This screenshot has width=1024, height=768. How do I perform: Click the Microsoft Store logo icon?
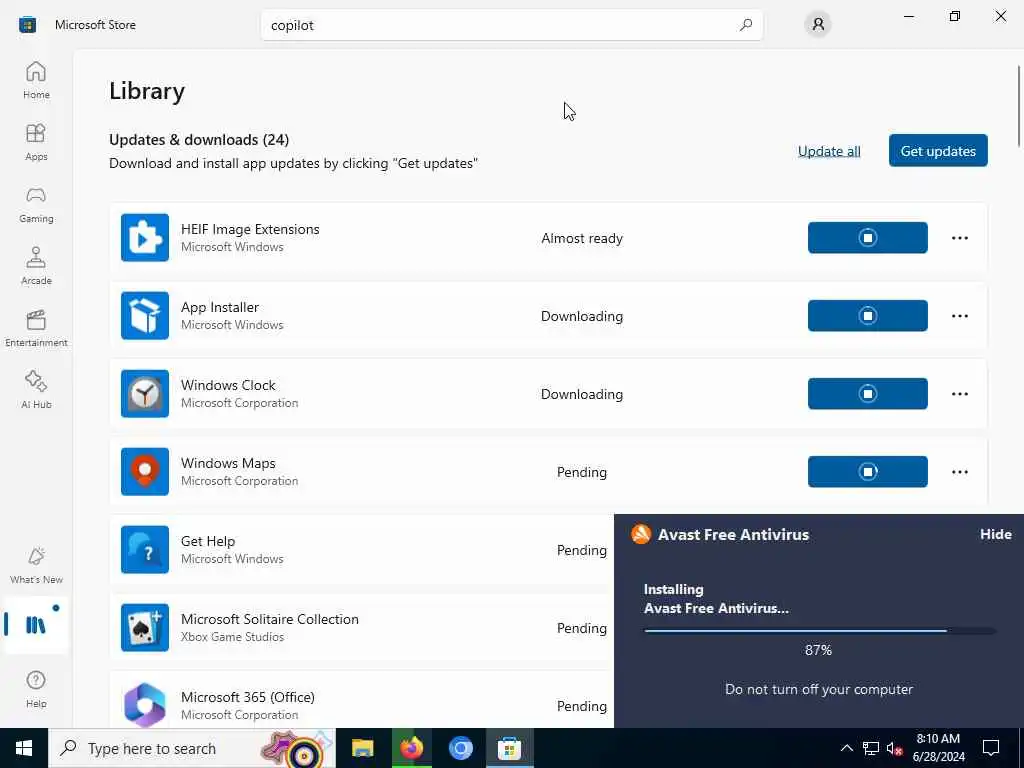pos(27,25)
